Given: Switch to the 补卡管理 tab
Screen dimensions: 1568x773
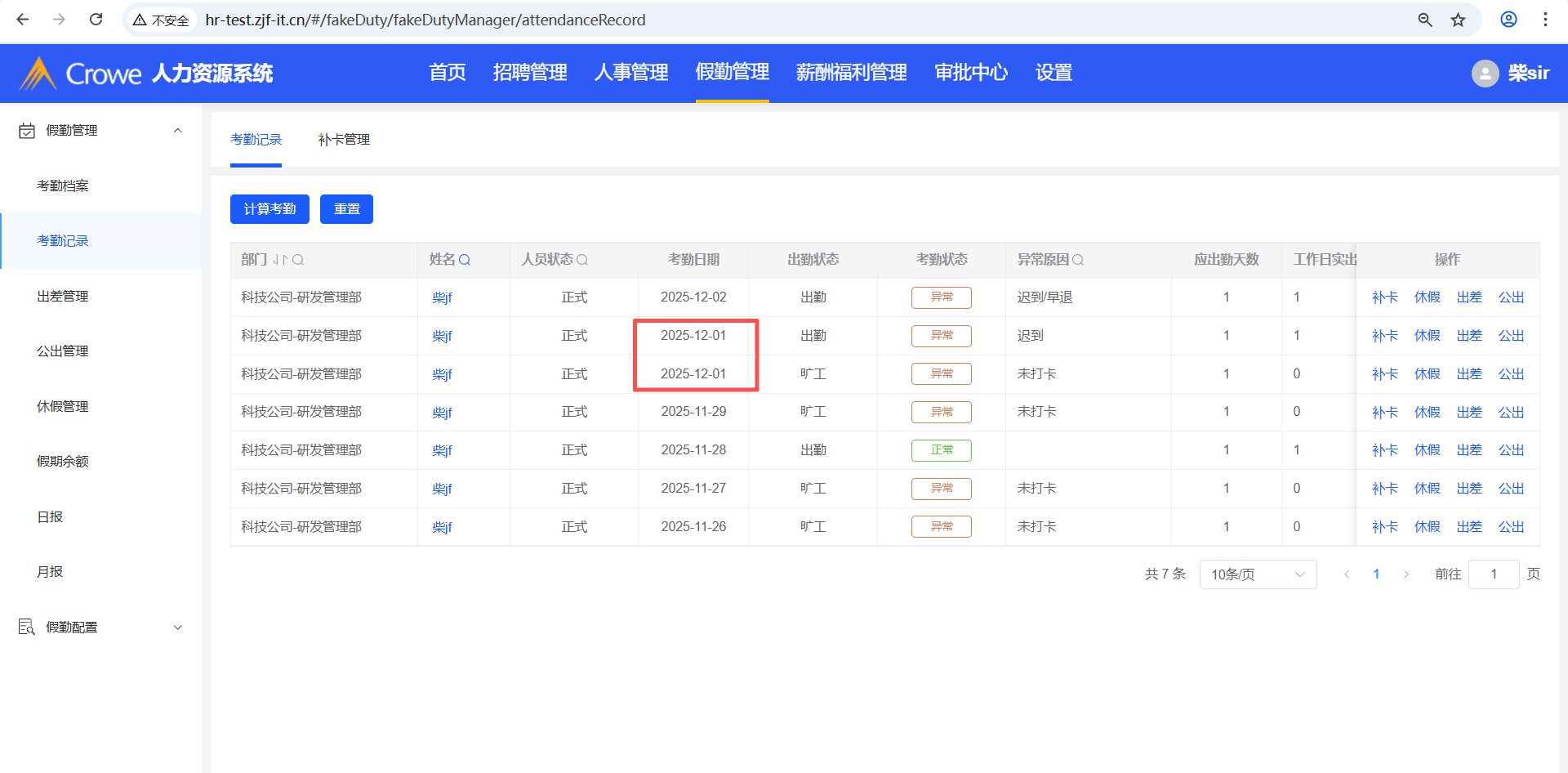Looking at the screenshot, I should 344,140.
